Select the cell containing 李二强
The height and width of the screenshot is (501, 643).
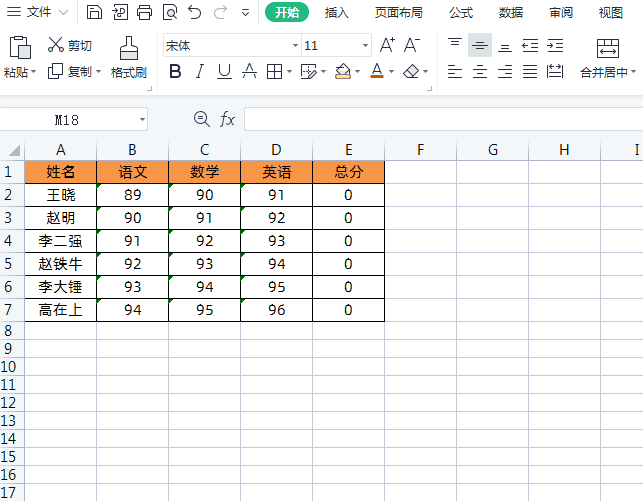click(61, 241)
